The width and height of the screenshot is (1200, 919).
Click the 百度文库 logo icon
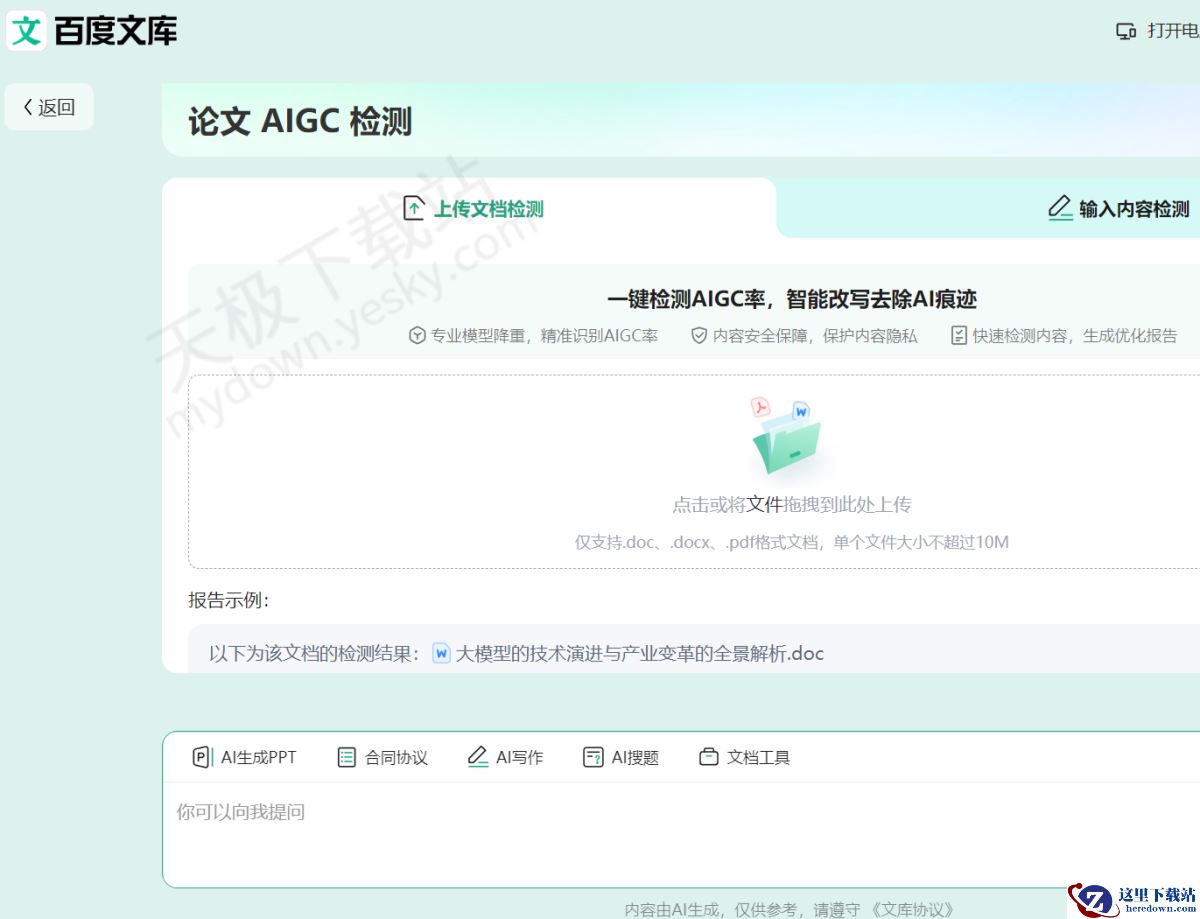click(26, 30)
